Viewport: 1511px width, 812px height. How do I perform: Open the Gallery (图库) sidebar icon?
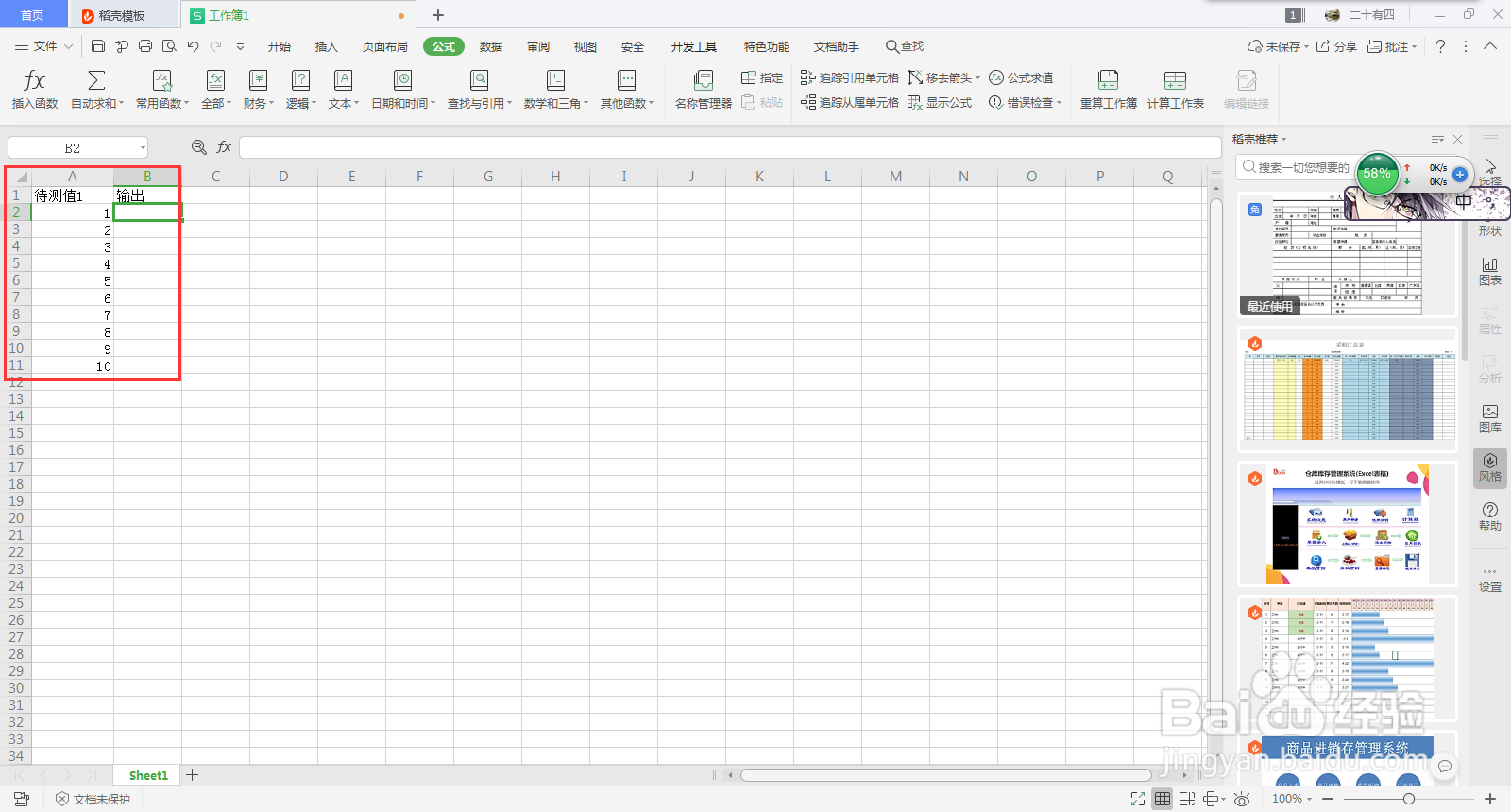[x=1490, y=418]
